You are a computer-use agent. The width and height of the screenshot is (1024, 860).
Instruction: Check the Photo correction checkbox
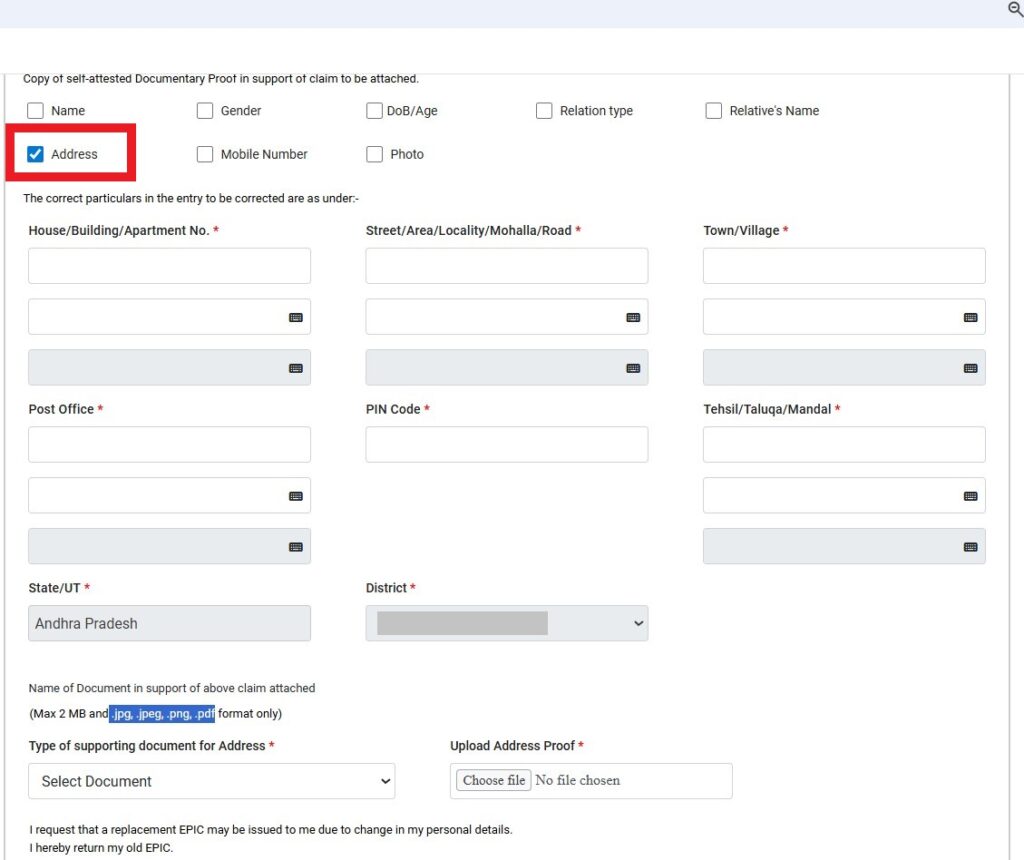tap(374, 154)
